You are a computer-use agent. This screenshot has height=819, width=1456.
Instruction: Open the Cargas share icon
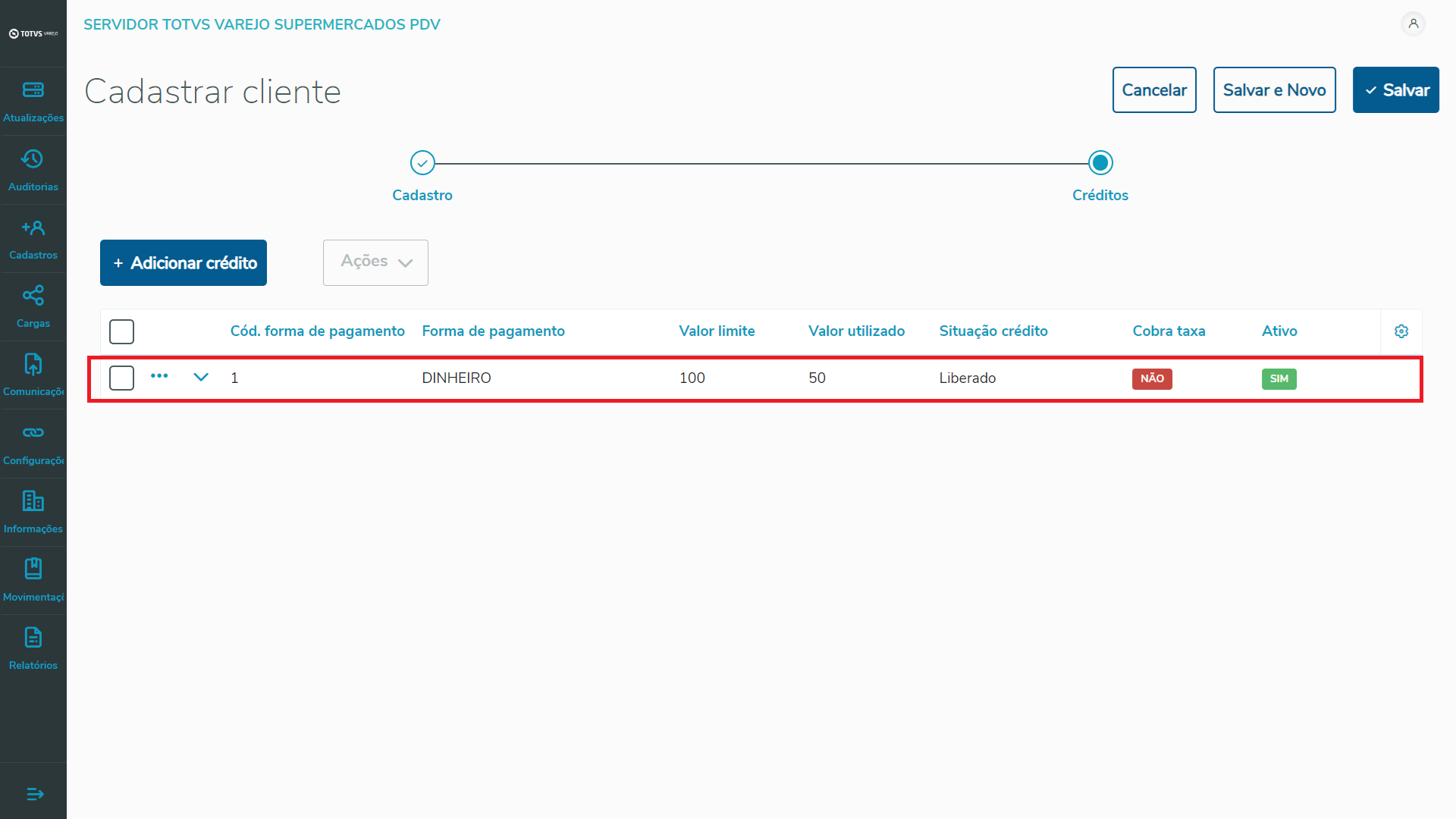[33, 296]
